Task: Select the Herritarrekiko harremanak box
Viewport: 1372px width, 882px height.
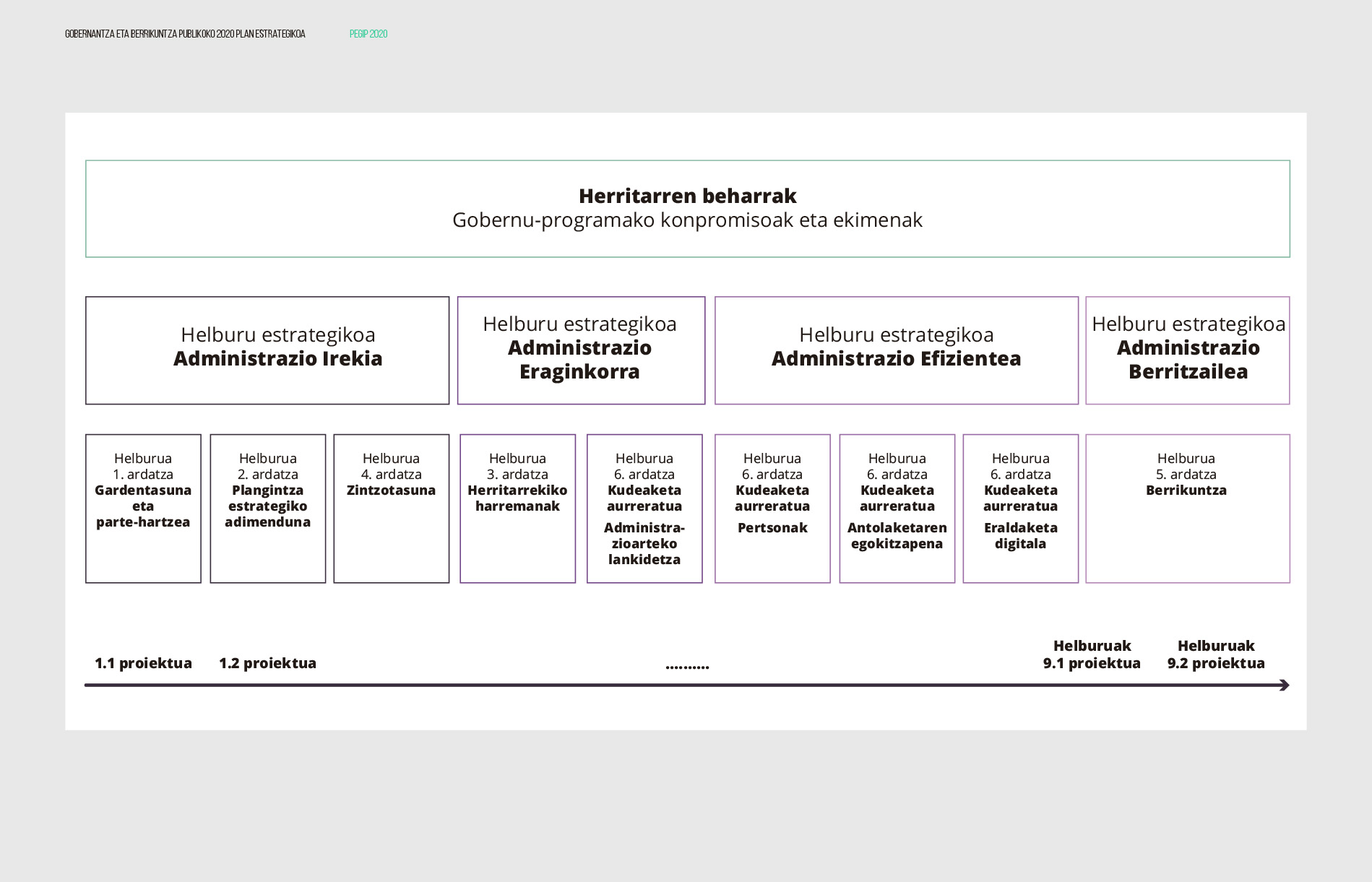Action: click(x=517, y=508)
